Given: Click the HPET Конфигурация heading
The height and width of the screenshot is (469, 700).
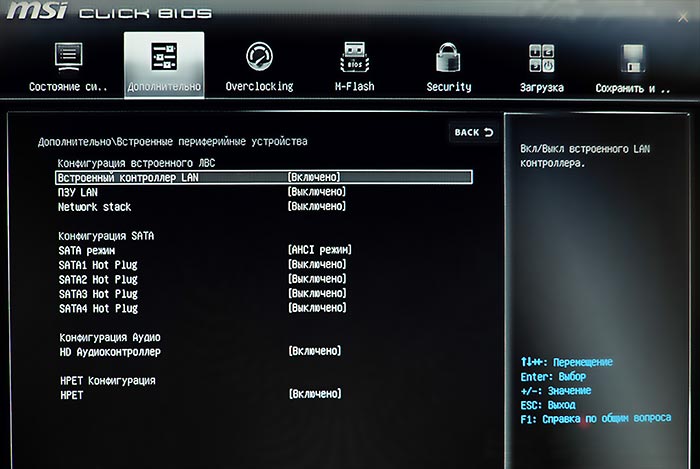Looking at the screenshot, I should click(x=108, y=381).
